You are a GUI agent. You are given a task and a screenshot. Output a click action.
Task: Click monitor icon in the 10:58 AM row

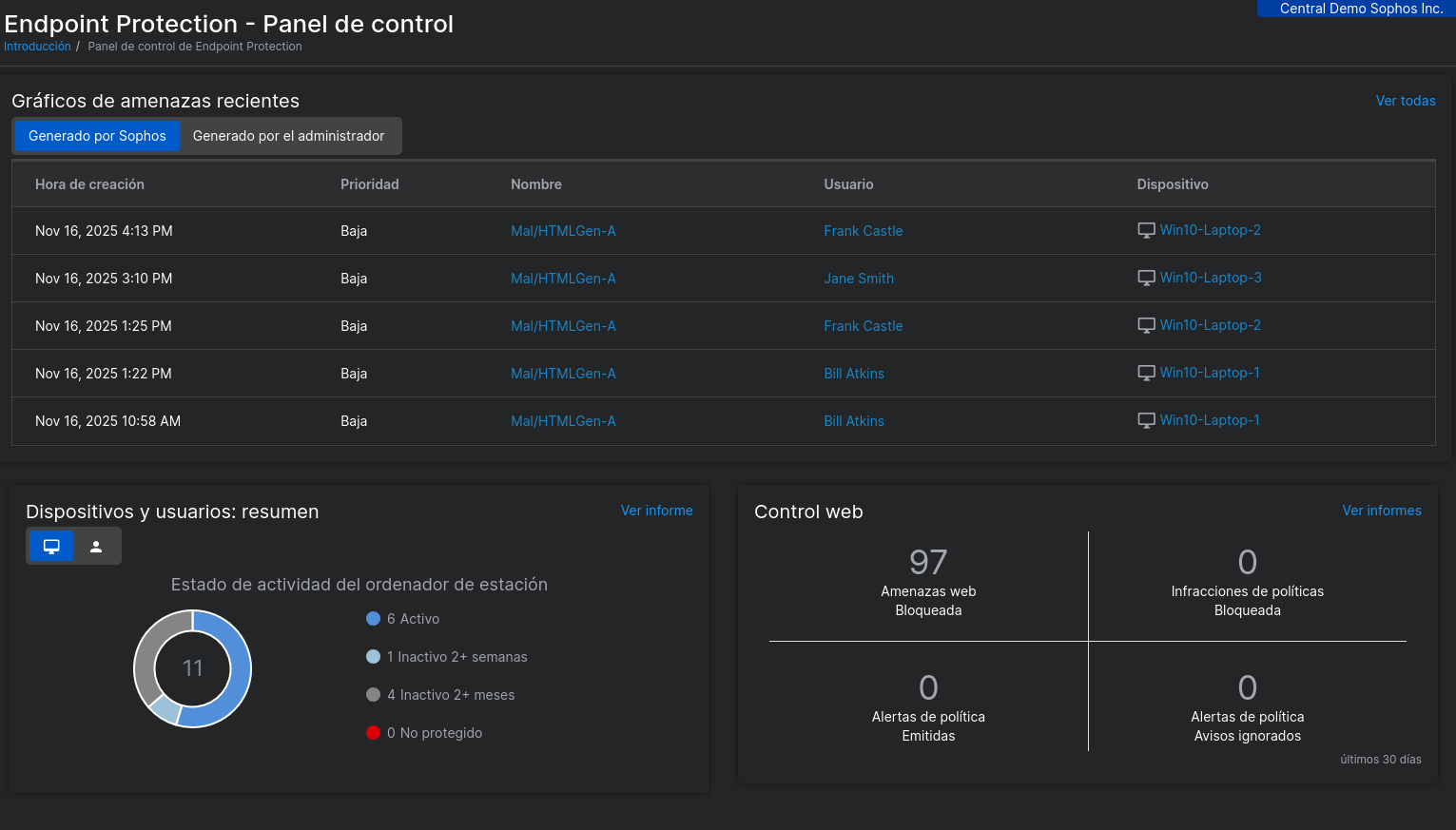coord(1146,420)
